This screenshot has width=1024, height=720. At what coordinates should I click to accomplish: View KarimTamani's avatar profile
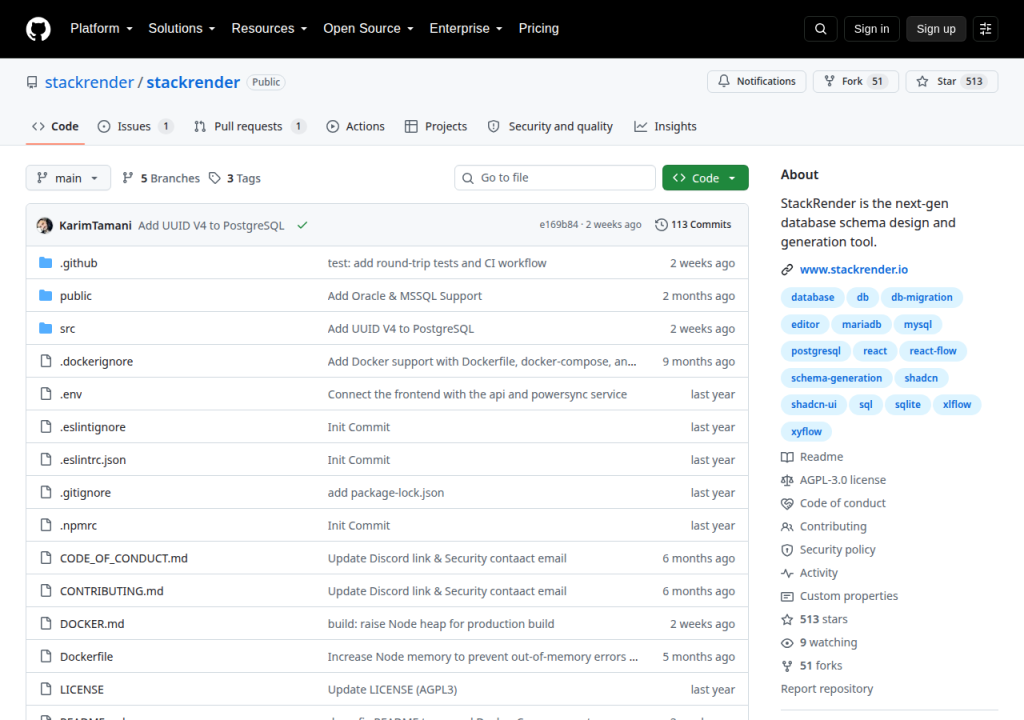pos(44,225)
